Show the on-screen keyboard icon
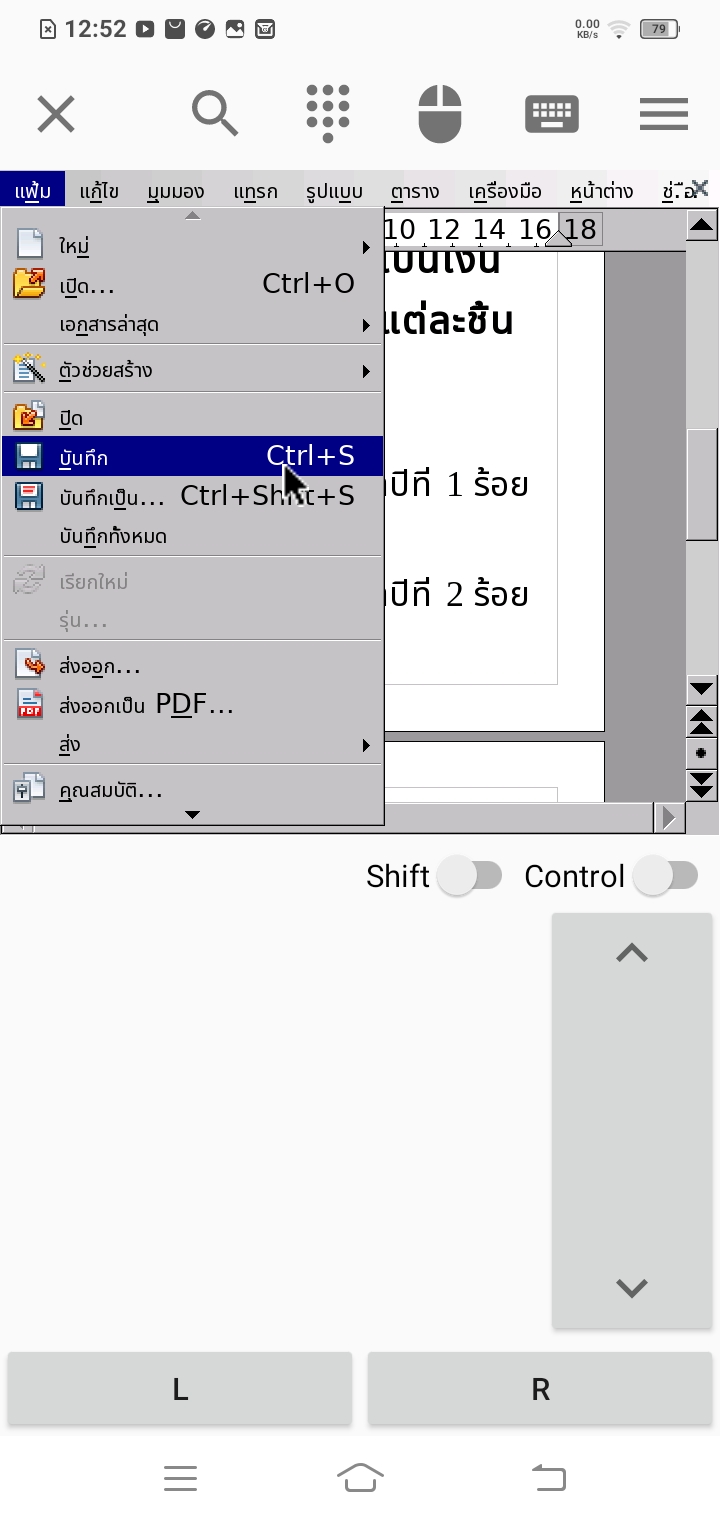 [x=551, y=114]
